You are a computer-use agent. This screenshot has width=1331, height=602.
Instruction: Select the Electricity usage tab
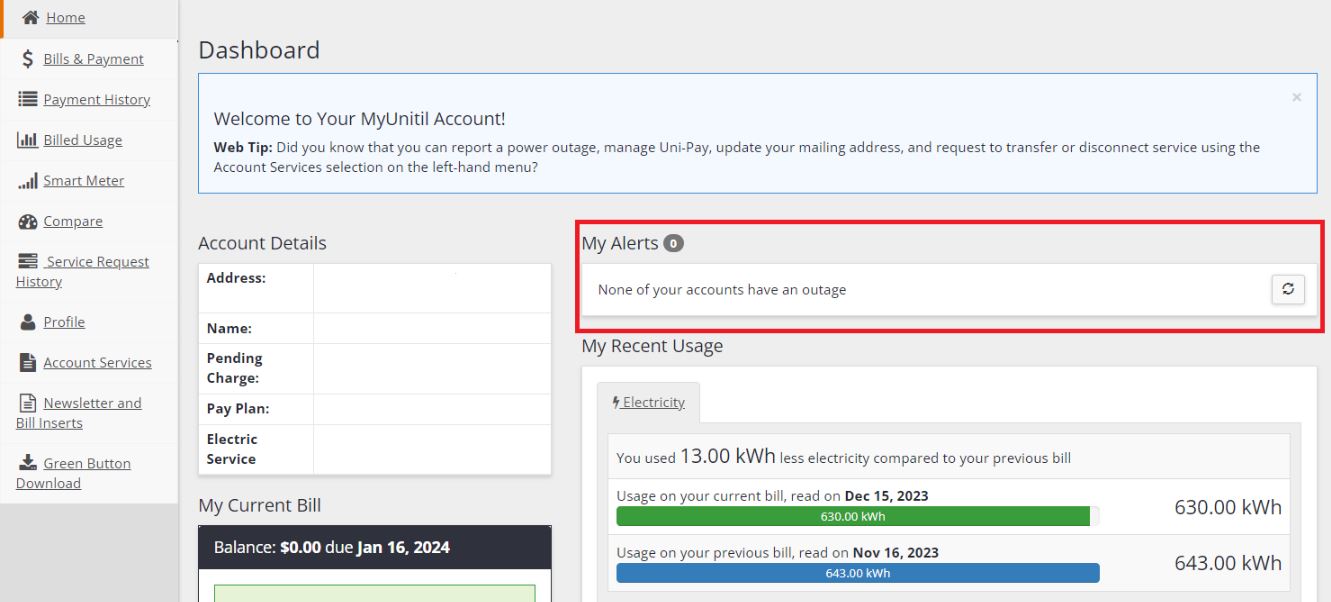tap(648, 402)
